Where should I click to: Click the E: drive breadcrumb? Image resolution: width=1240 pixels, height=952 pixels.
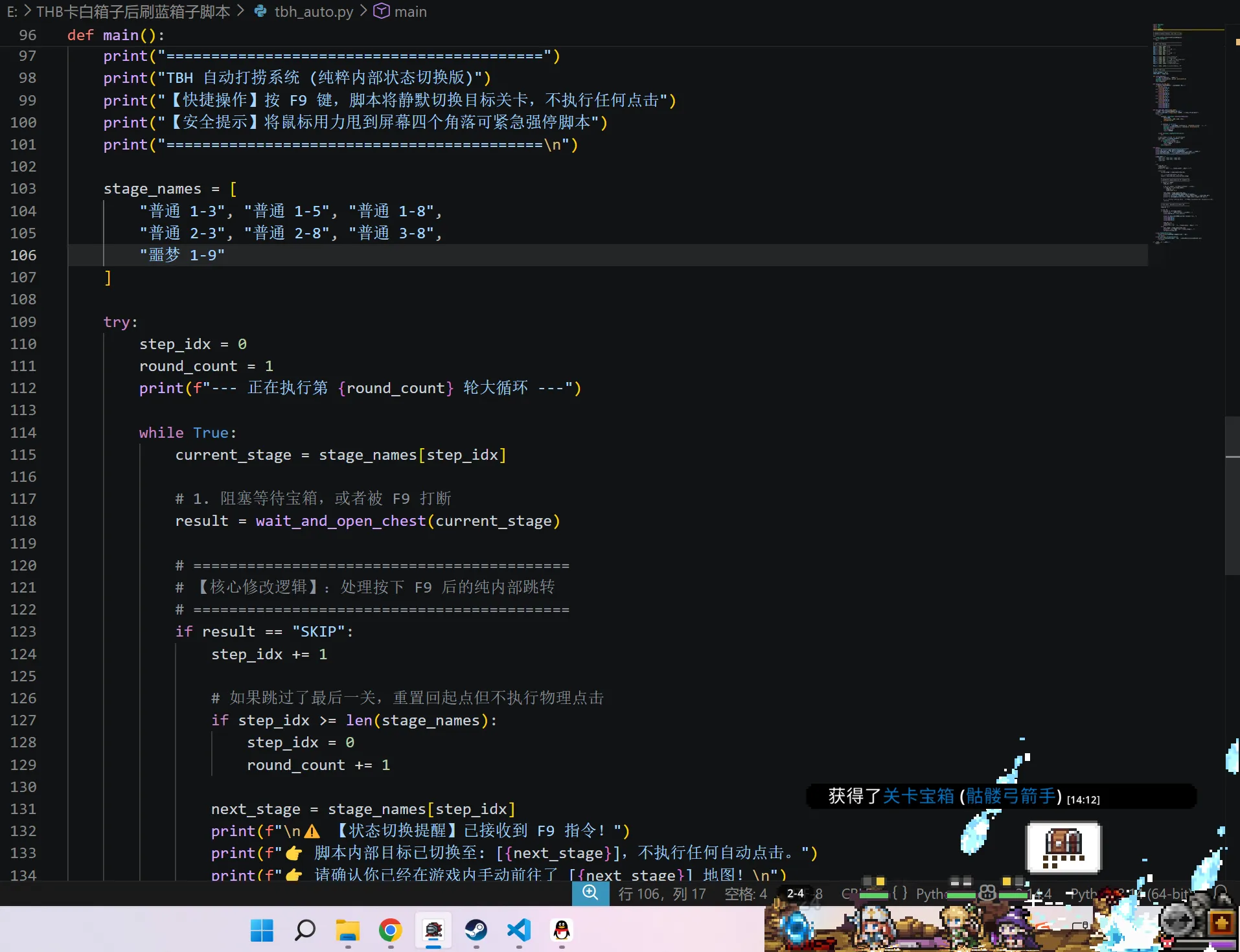pos(12,12)
